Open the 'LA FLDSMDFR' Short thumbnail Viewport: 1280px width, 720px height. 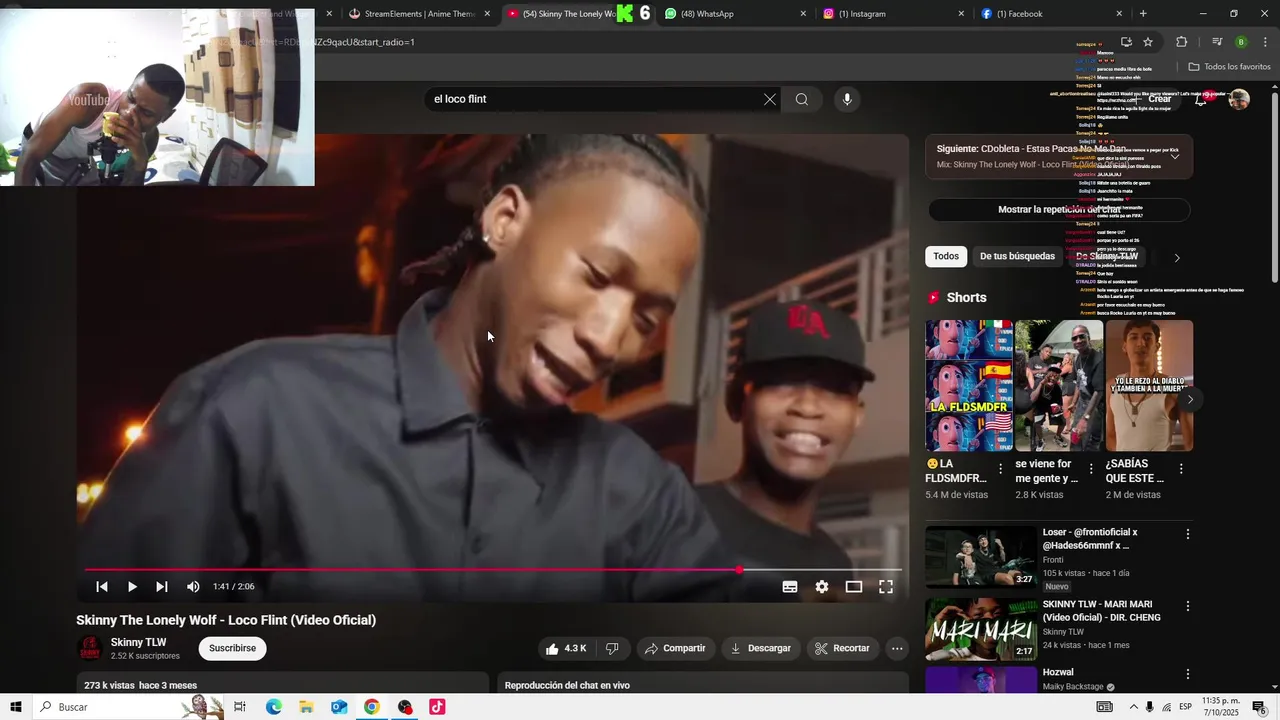(969, 386)
